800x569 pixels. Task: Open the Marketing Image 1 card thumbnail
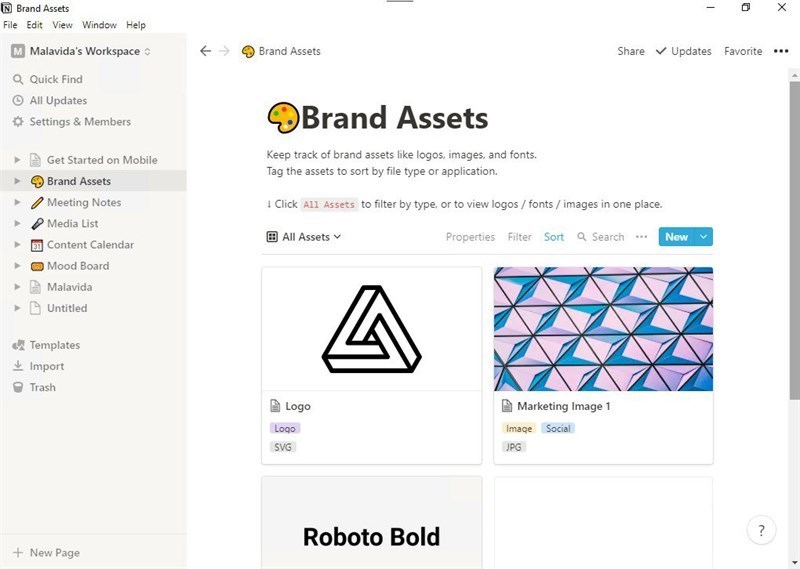point(604,329)
